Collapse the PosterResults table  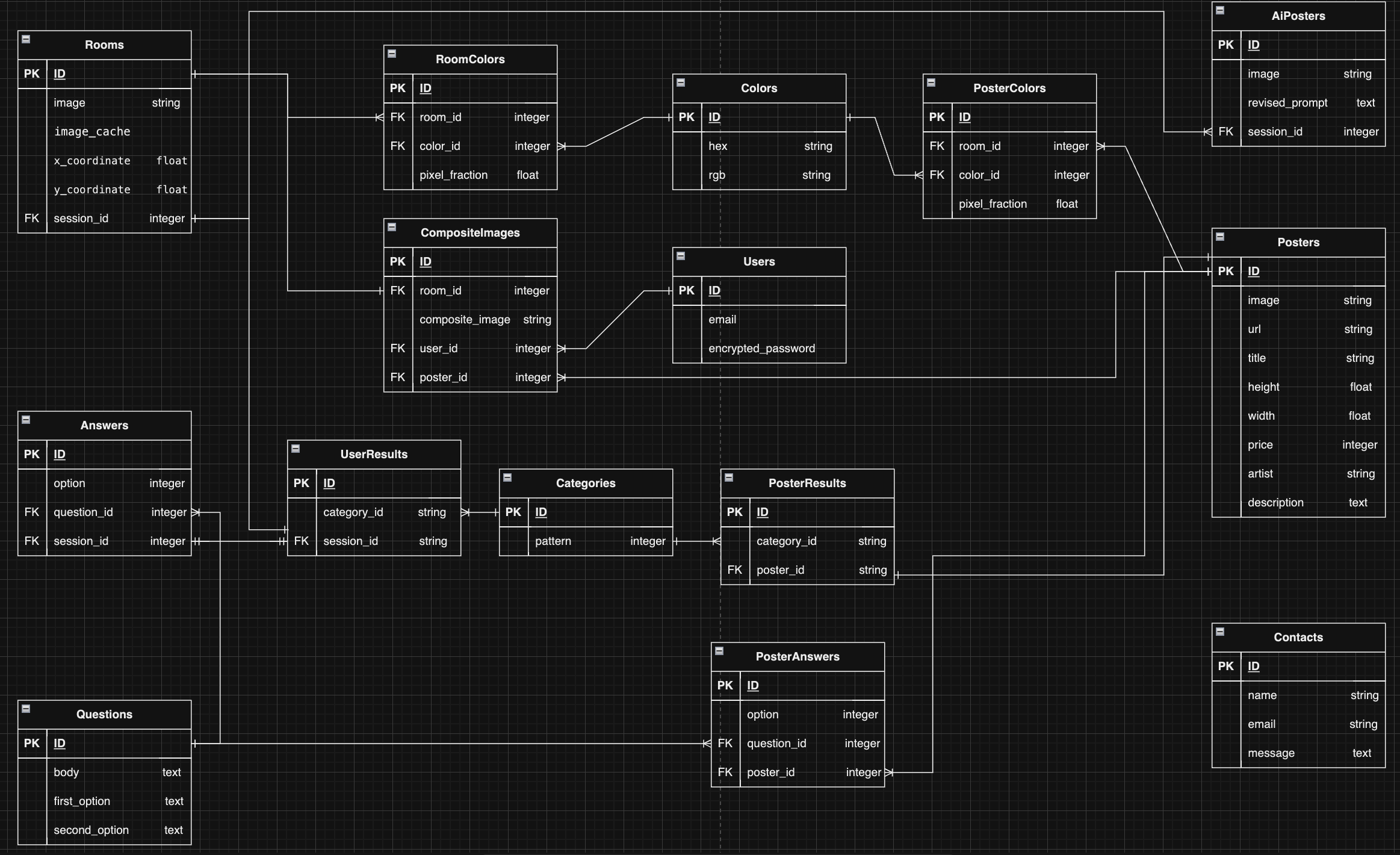(729, 477)
